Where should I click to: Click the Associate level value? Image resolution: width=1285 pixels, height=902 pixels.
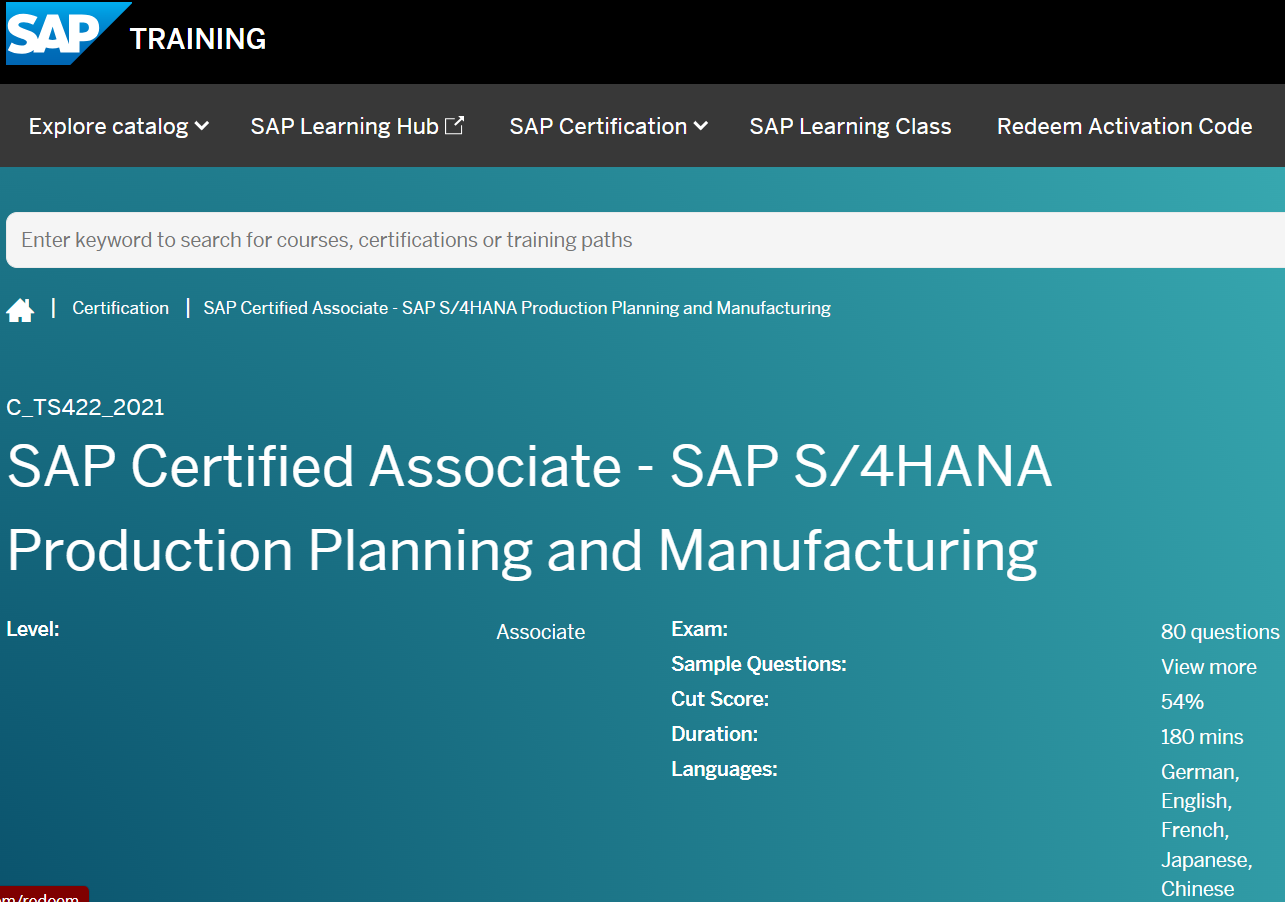pos(540,632)
